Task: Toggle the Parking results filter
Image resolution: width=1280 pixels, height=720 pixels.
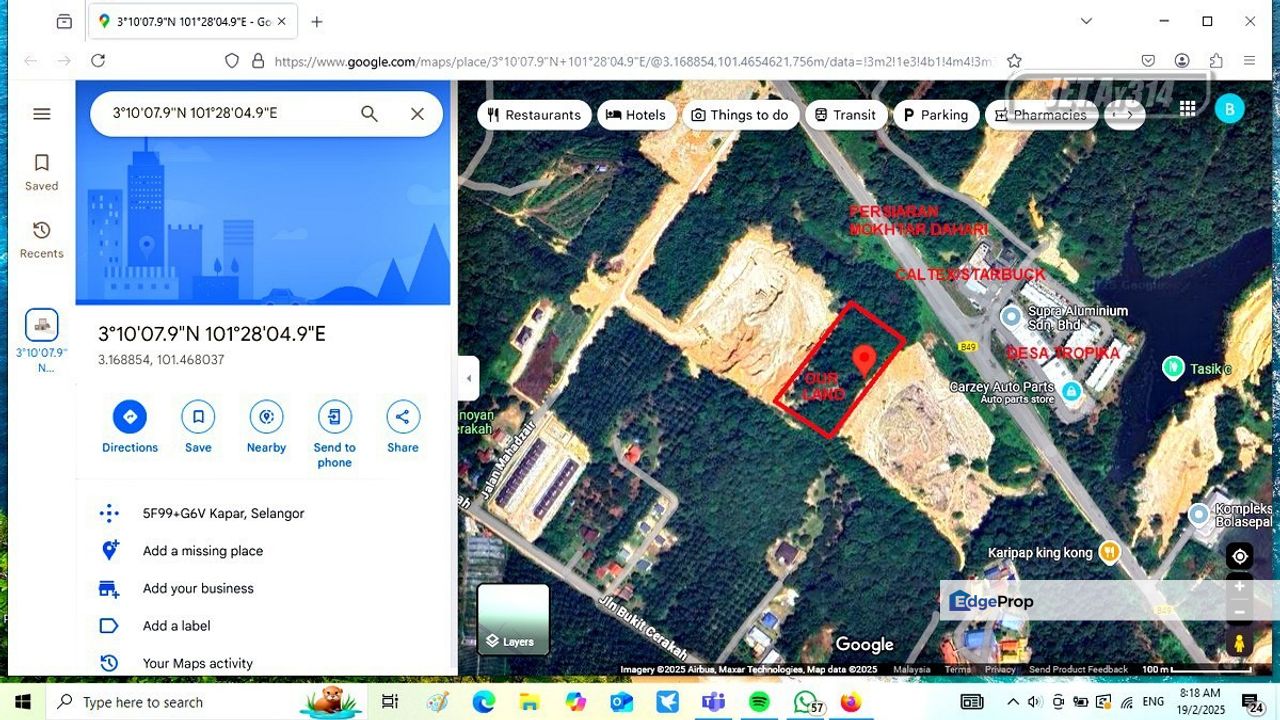Action: tap(936, 114)
